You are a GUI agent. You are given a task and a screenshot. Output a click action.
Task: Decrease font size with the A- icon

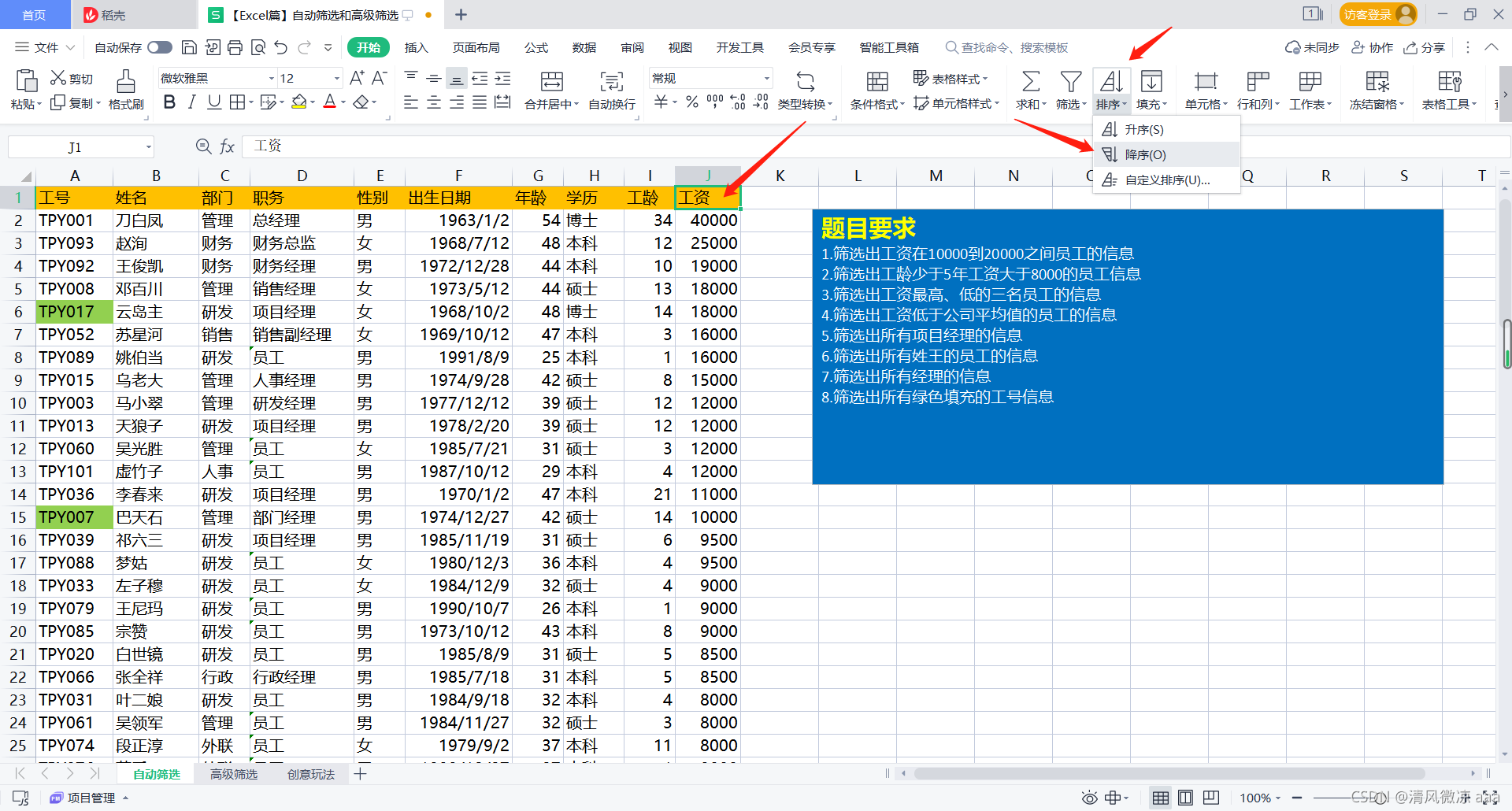pyautogui.click(x=380, y=78)
